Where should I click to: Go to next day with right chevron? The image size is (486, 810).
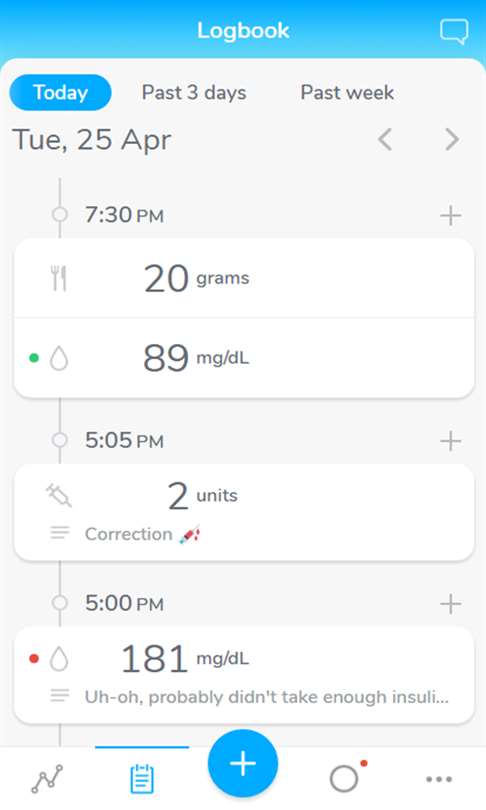point(452,139)
